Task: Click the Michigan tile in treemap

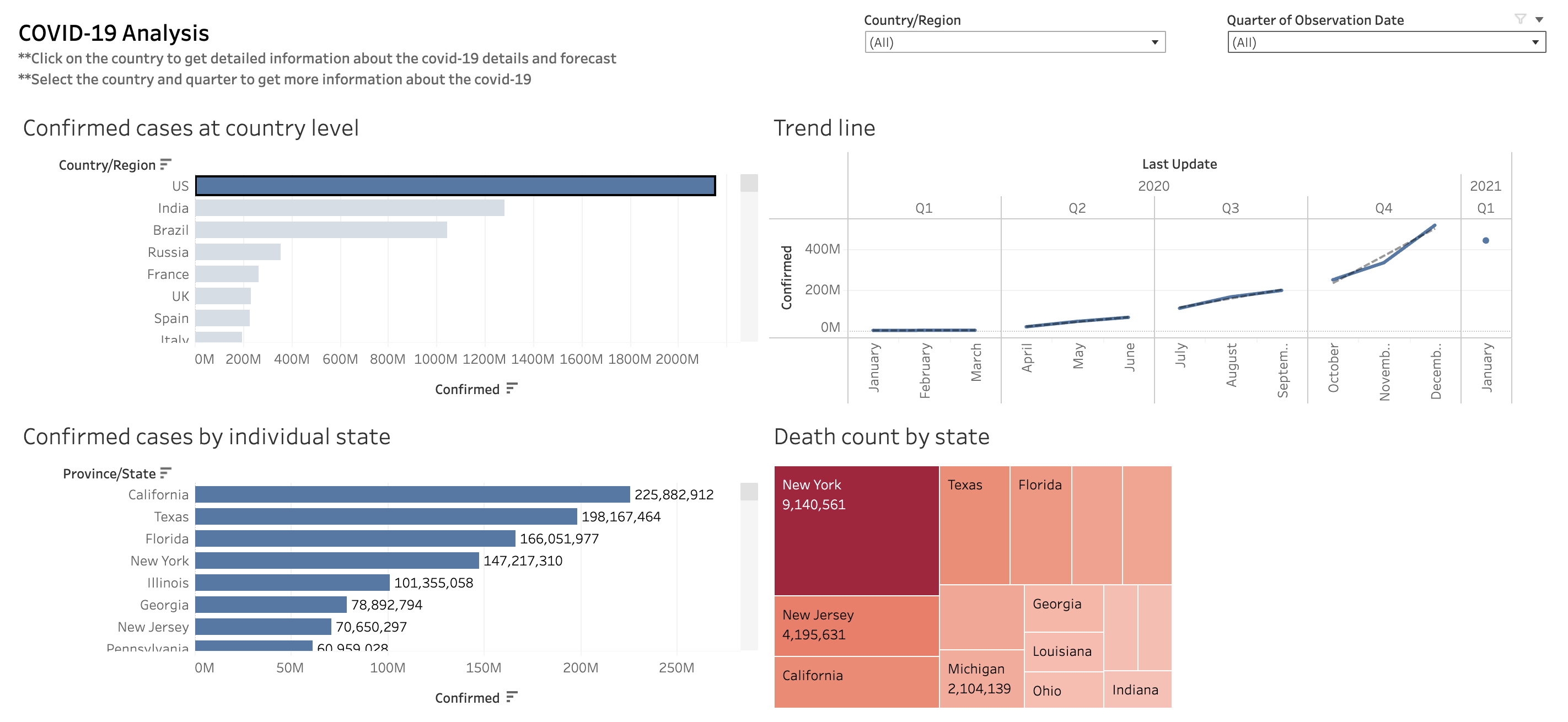Action: [x=981, y=678]
